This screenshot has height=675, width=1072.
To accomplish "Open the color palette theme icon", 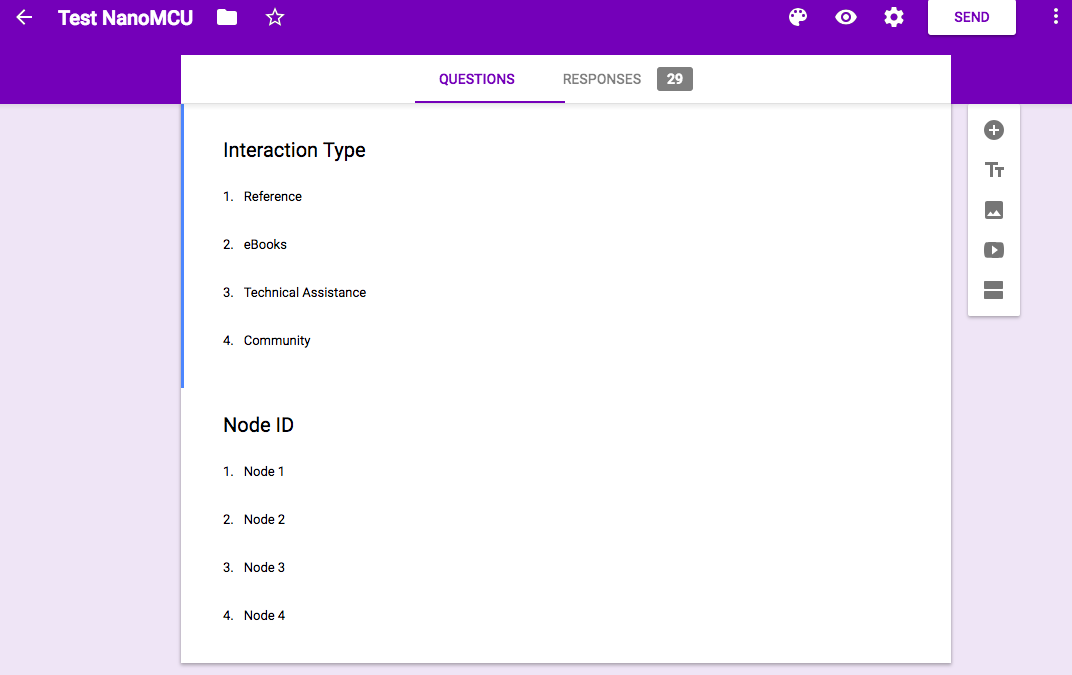I will [798, 17].
